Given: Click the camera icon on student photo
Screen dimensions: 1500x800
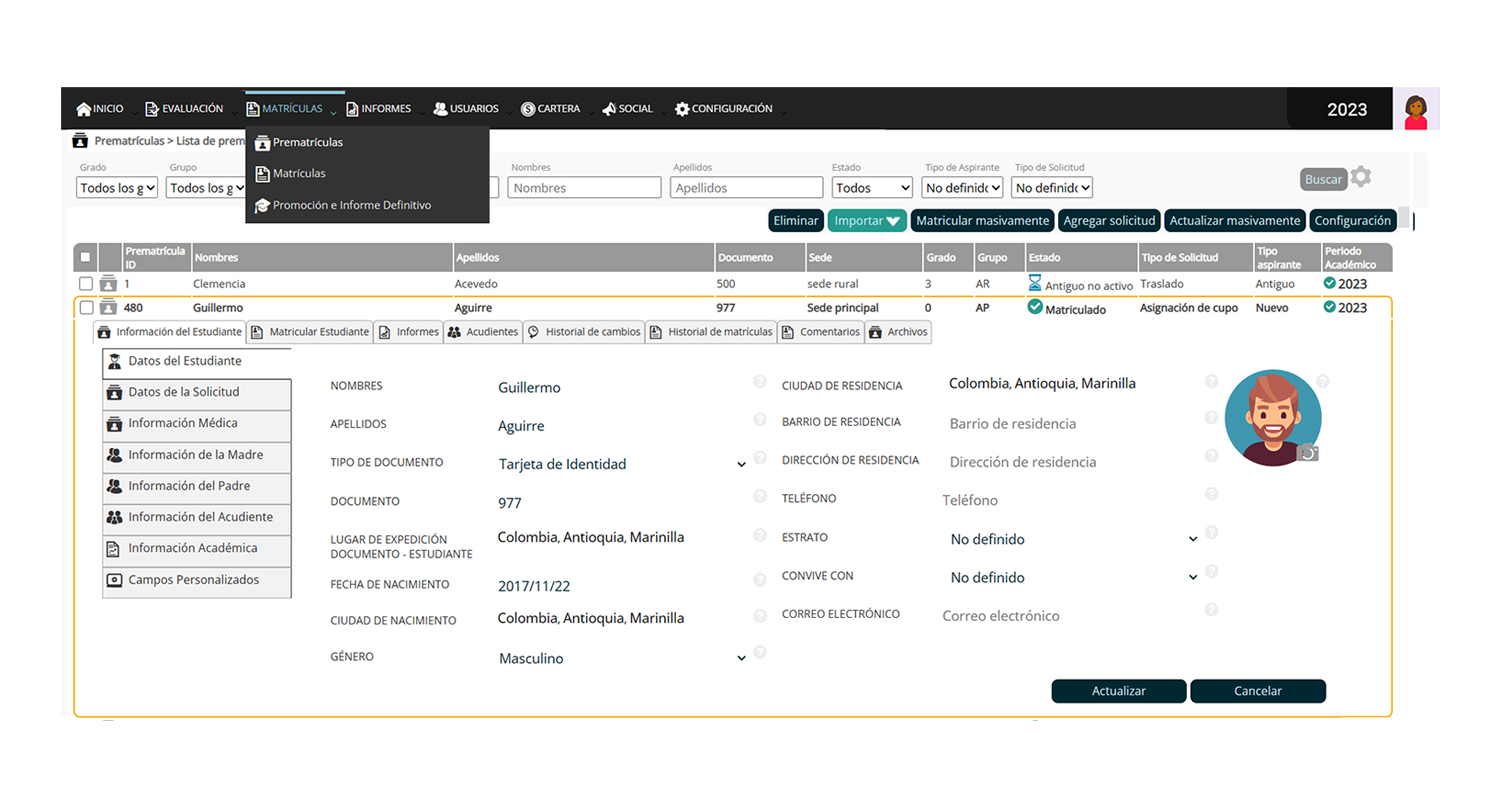Looking at the screenshot, I should tap(1308, 453).
